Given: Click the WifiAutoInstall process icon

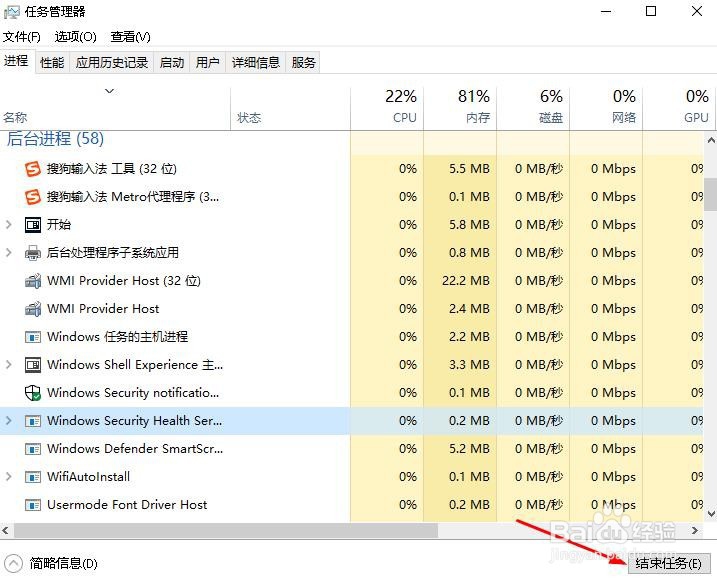Looking at the screenshot, I should click(33, 477).
